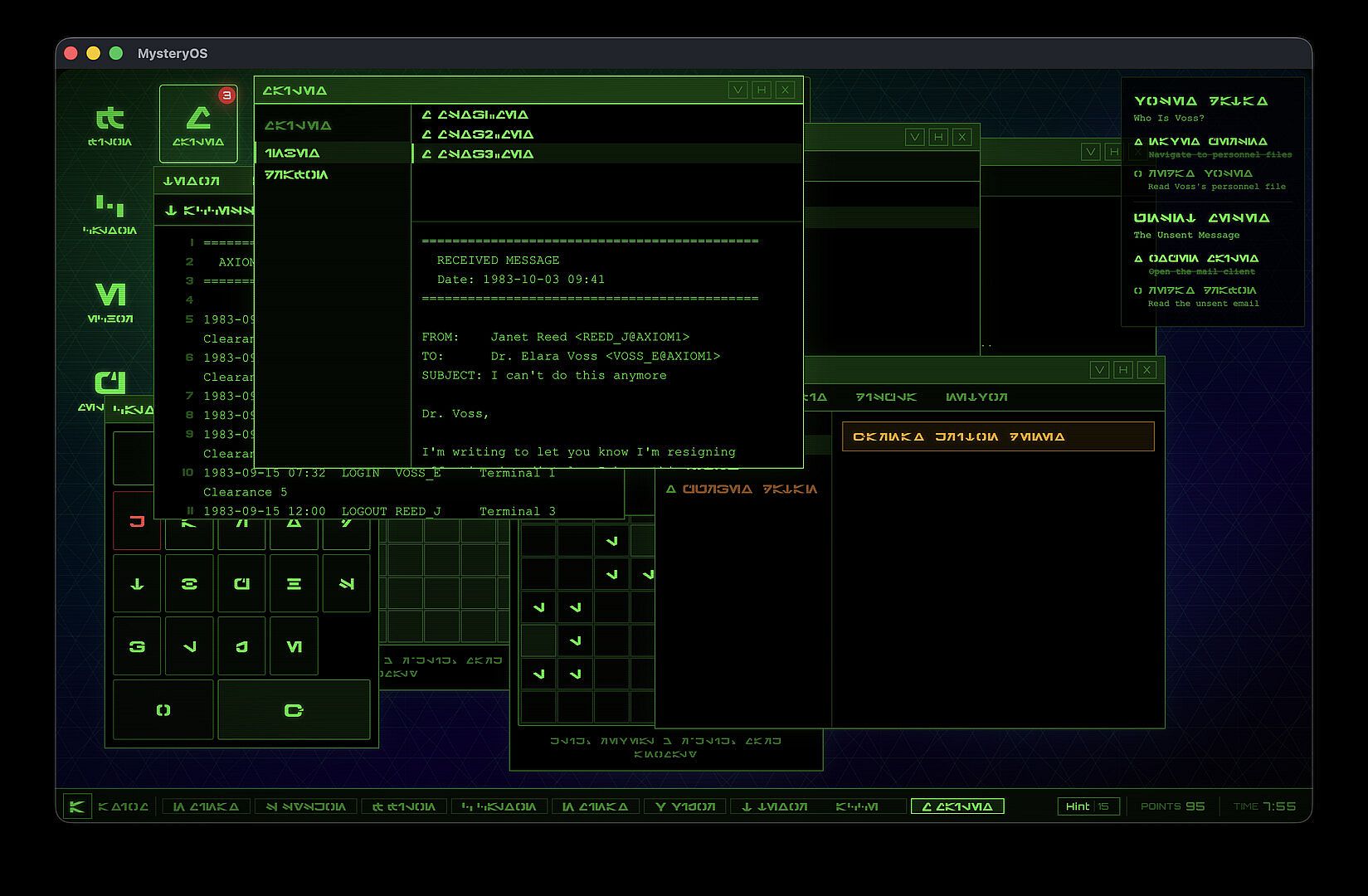Select the second mail message ending in 2
This screenshot has width=1368, height=896.
pyautogui.click(x=478, y=134)
